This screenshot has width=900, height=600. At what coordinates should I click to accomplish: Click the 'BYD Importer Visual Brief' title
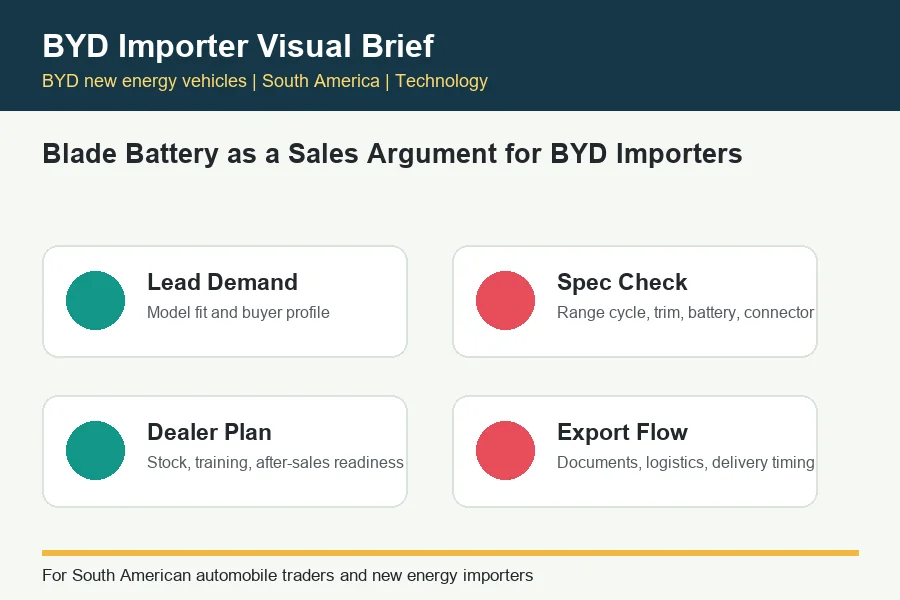tap(238, 46)
